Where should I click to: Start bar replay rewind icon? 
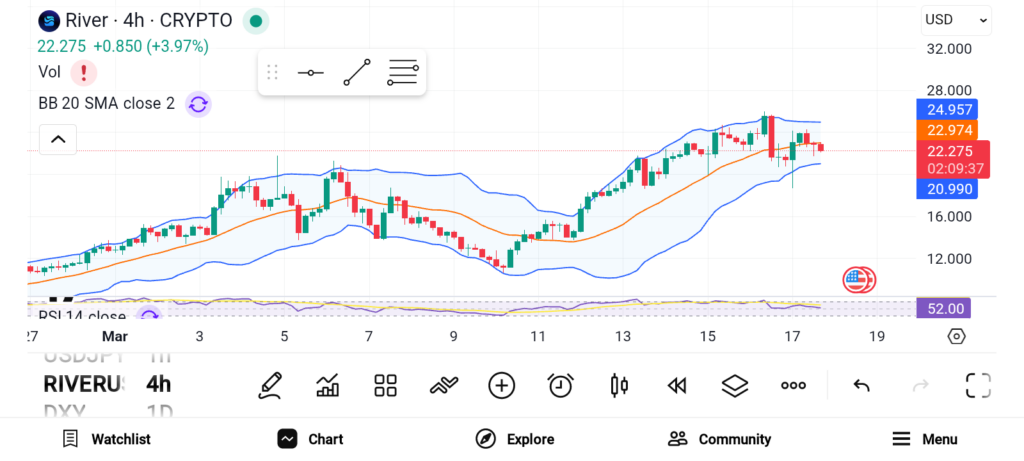click(x=677, y=385)
